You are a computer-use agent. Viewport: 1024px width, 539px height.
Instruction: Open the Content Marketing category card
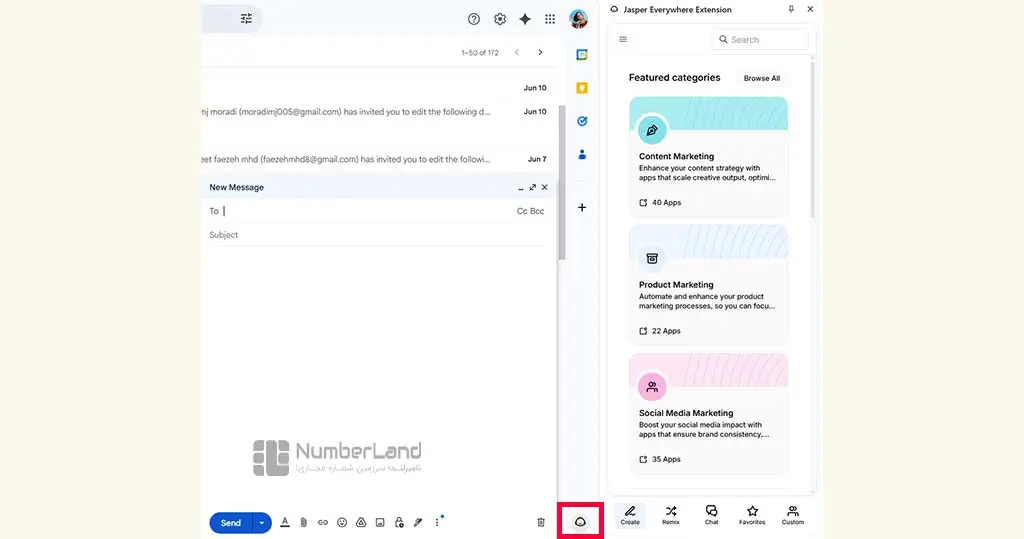pyautogui.click(x=709, y=157)
